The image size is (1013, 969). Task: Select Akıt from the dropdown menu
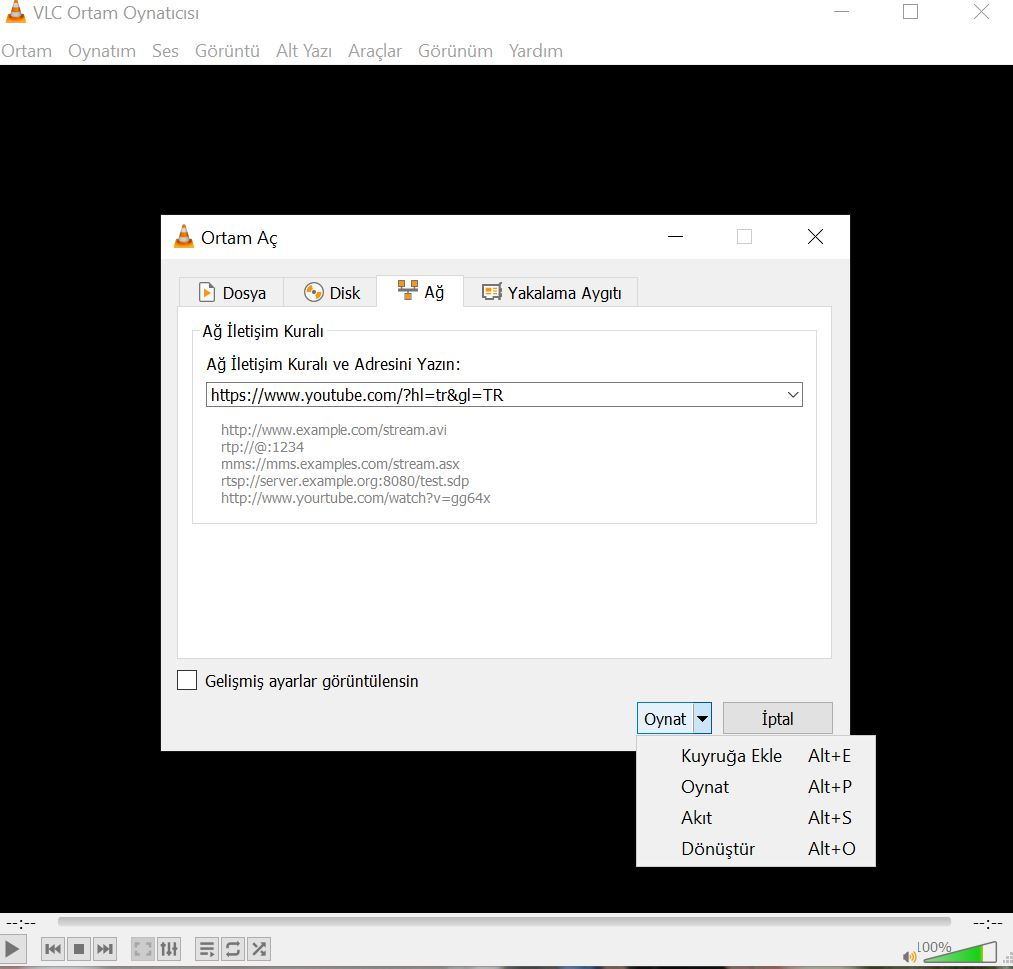(756, 818)
